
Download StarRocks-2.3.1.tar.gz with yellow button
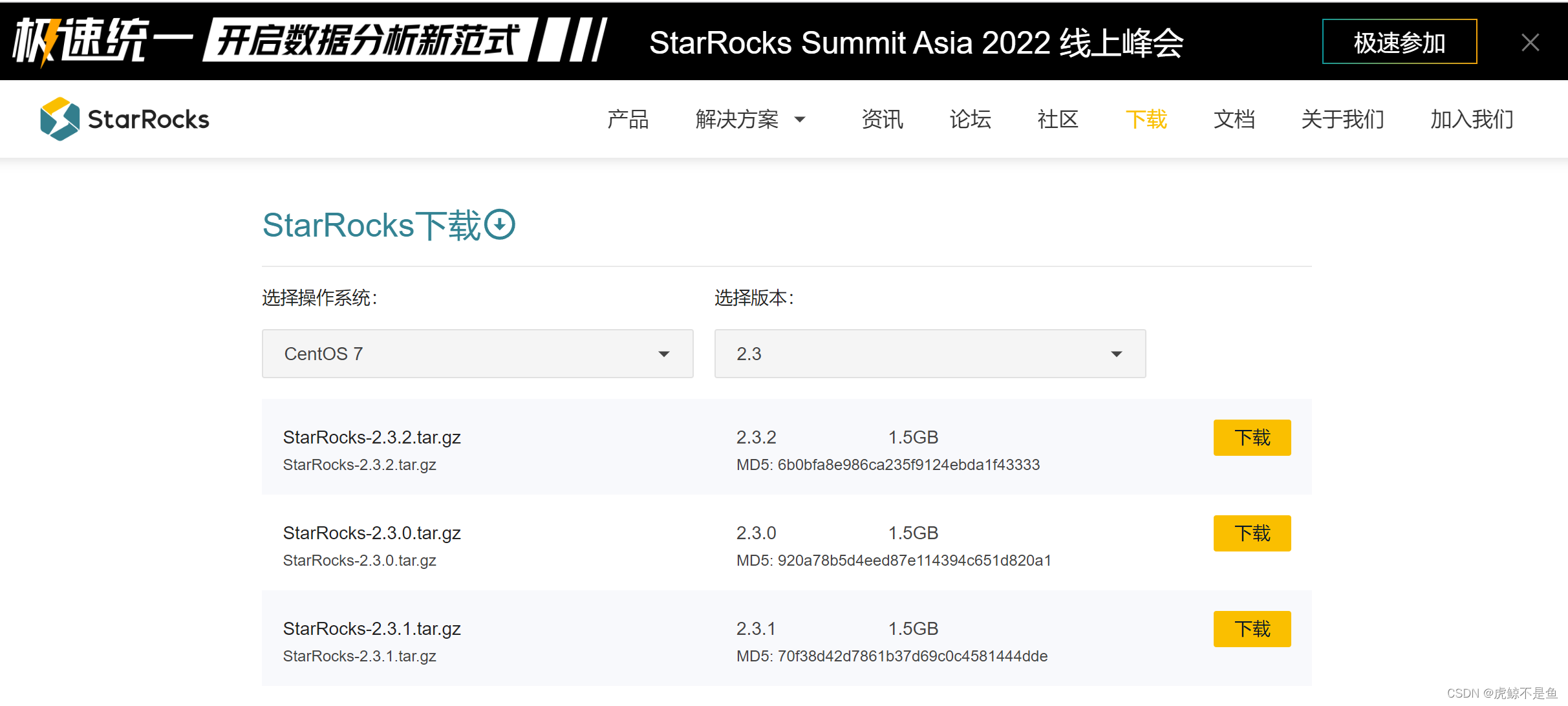click(1252, 629)
